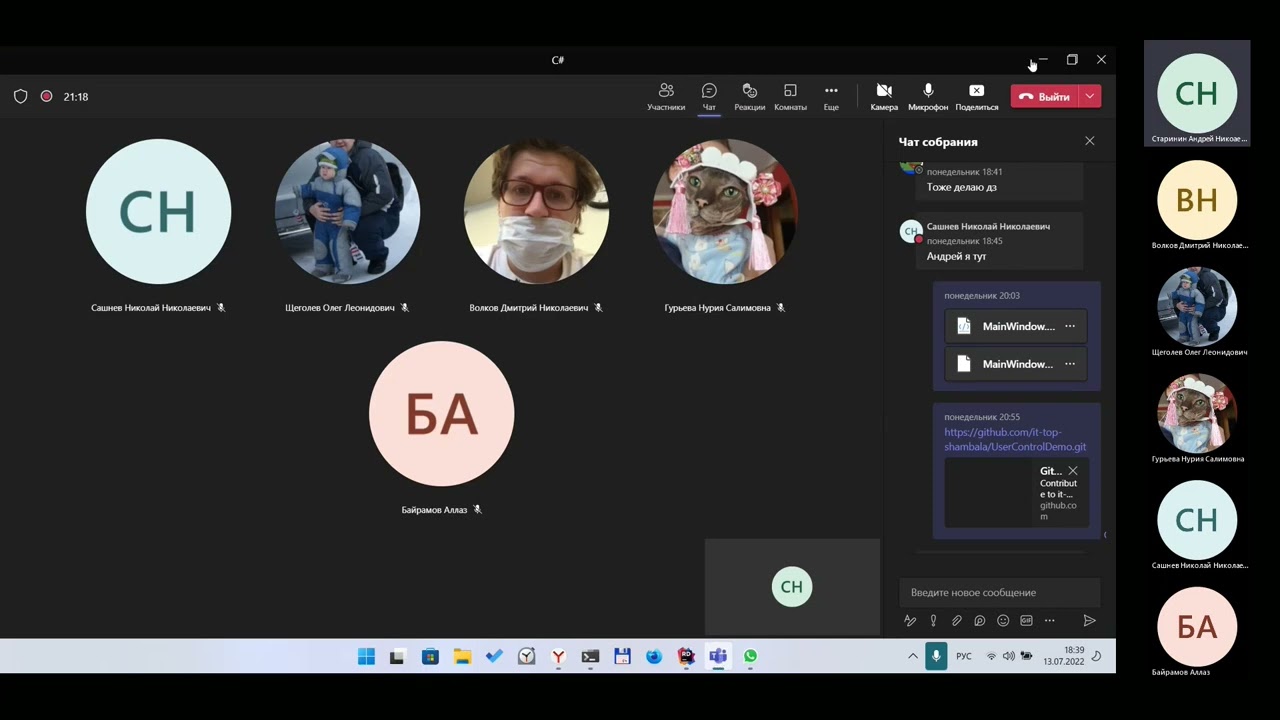Send the chat message
Image resolution: width=1280 pixels, height=720 pixels.
point(1090,621)
